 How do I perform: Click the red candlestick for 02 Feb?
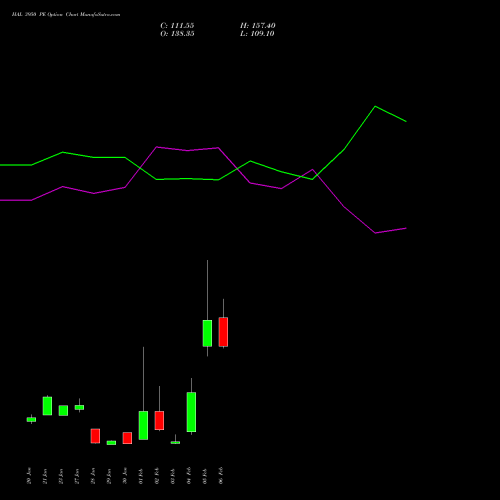tap(159, 420)
